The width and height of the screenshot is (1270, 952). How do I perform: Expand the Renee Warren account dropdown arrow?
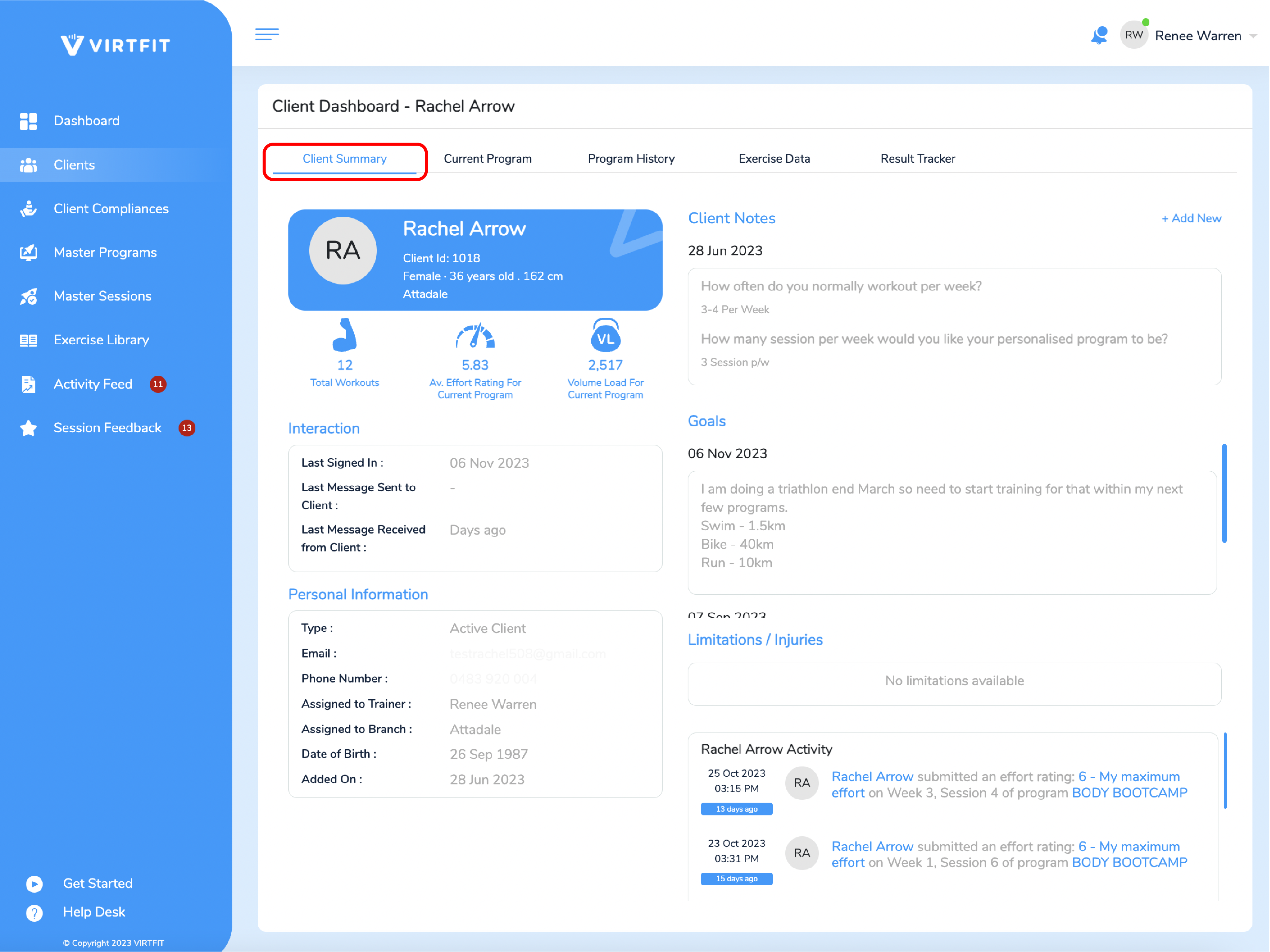(1254, 36)
